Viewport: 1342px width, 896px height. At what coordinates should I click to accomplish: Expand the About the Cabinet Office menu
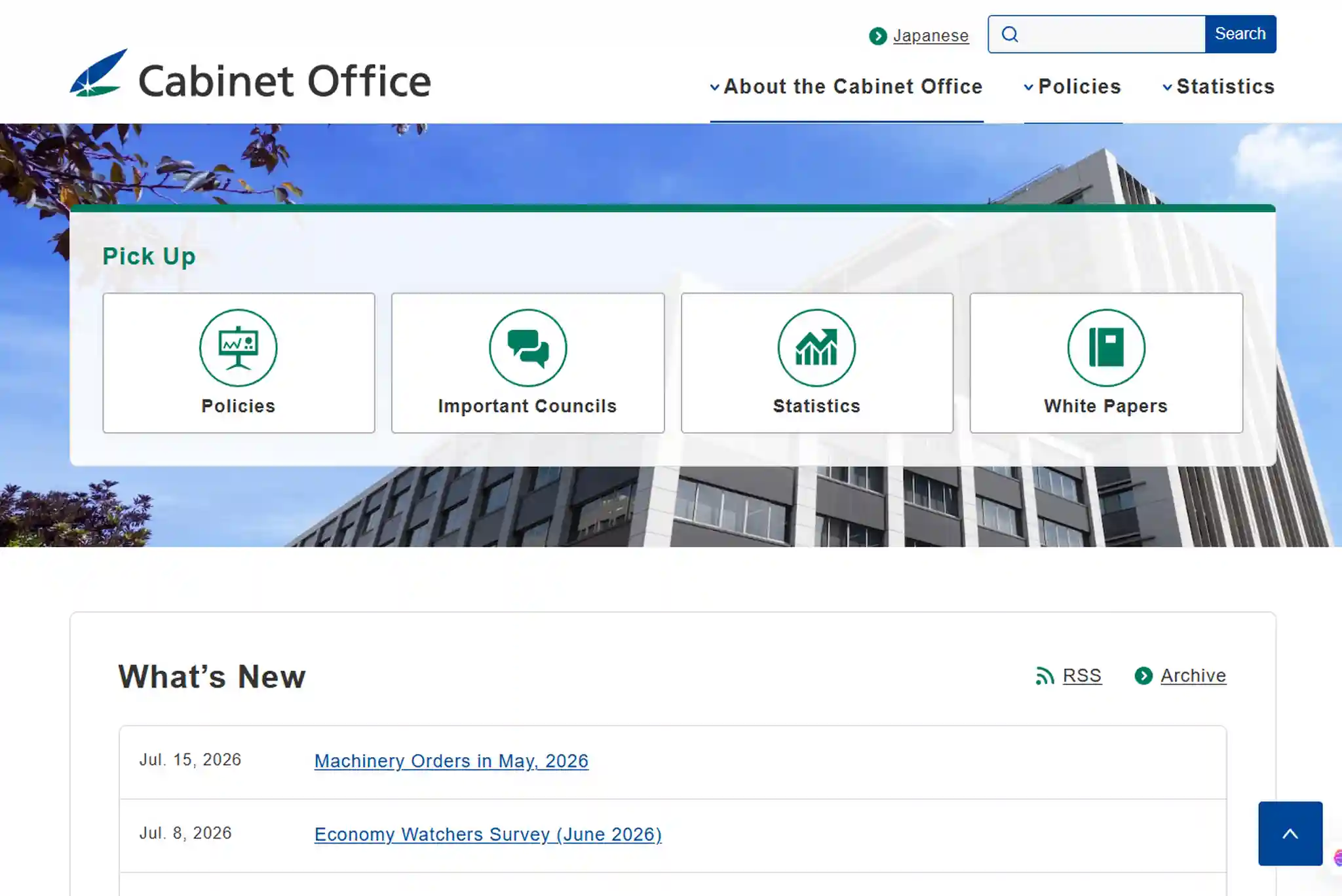847,87
